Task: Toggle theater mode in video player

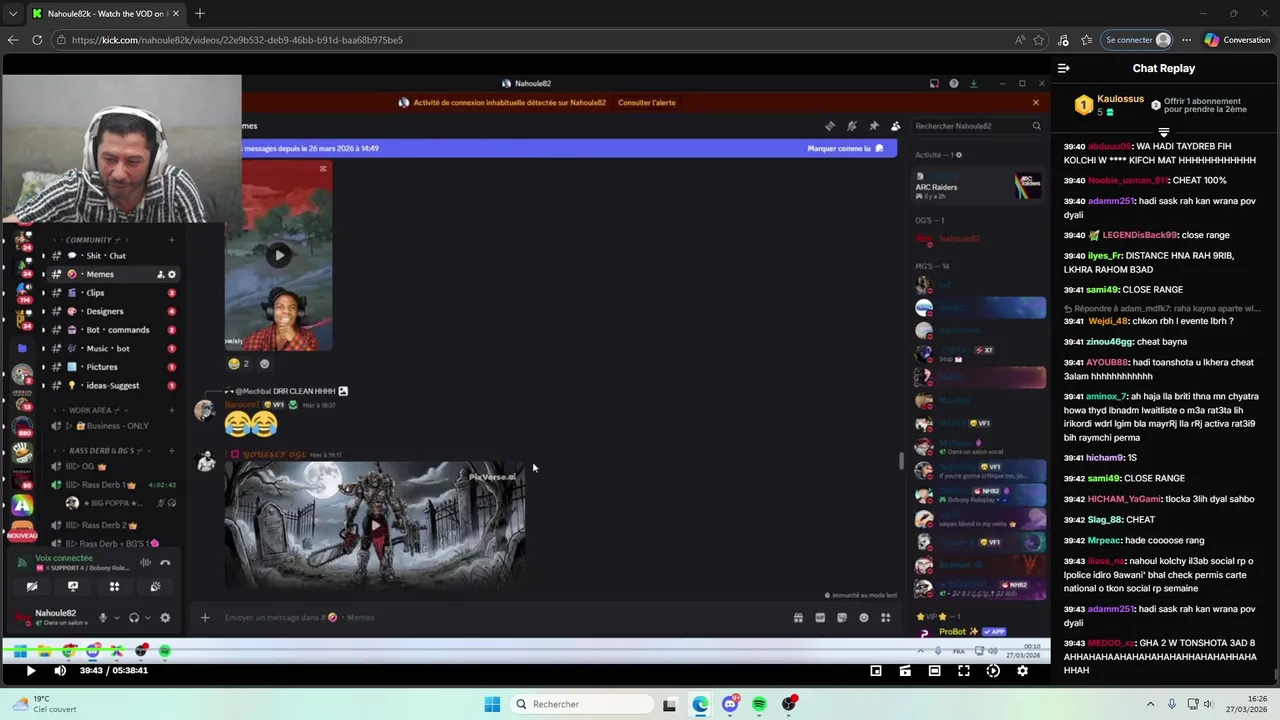Action: click(934, 671)
